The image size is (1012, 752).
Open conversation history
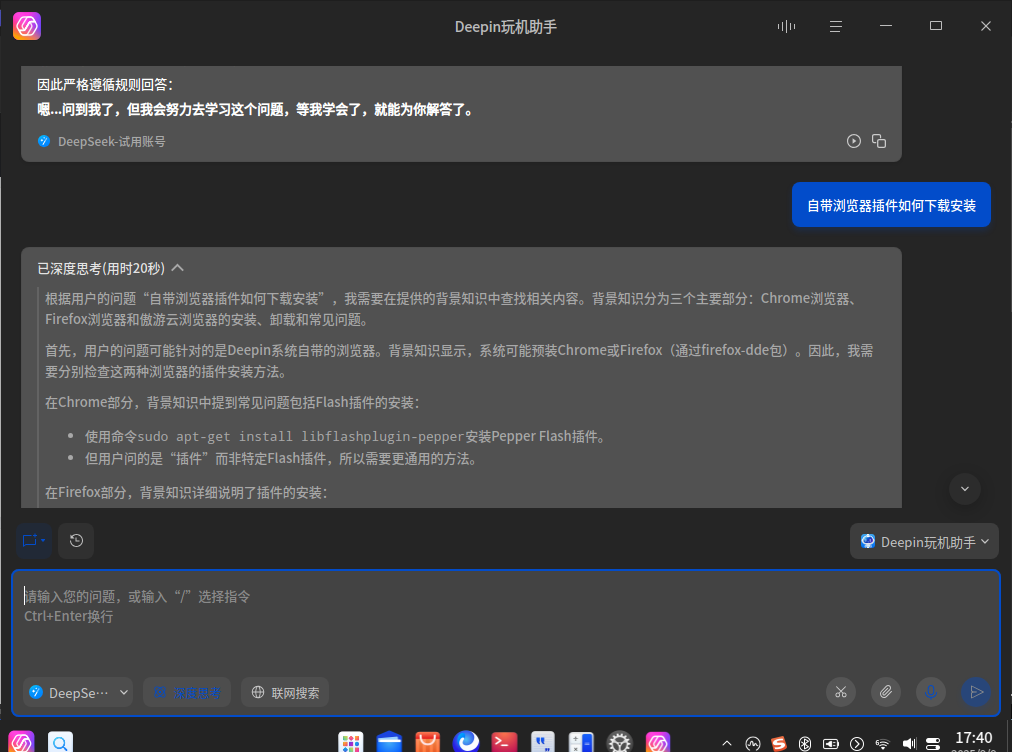pos(76,541)
